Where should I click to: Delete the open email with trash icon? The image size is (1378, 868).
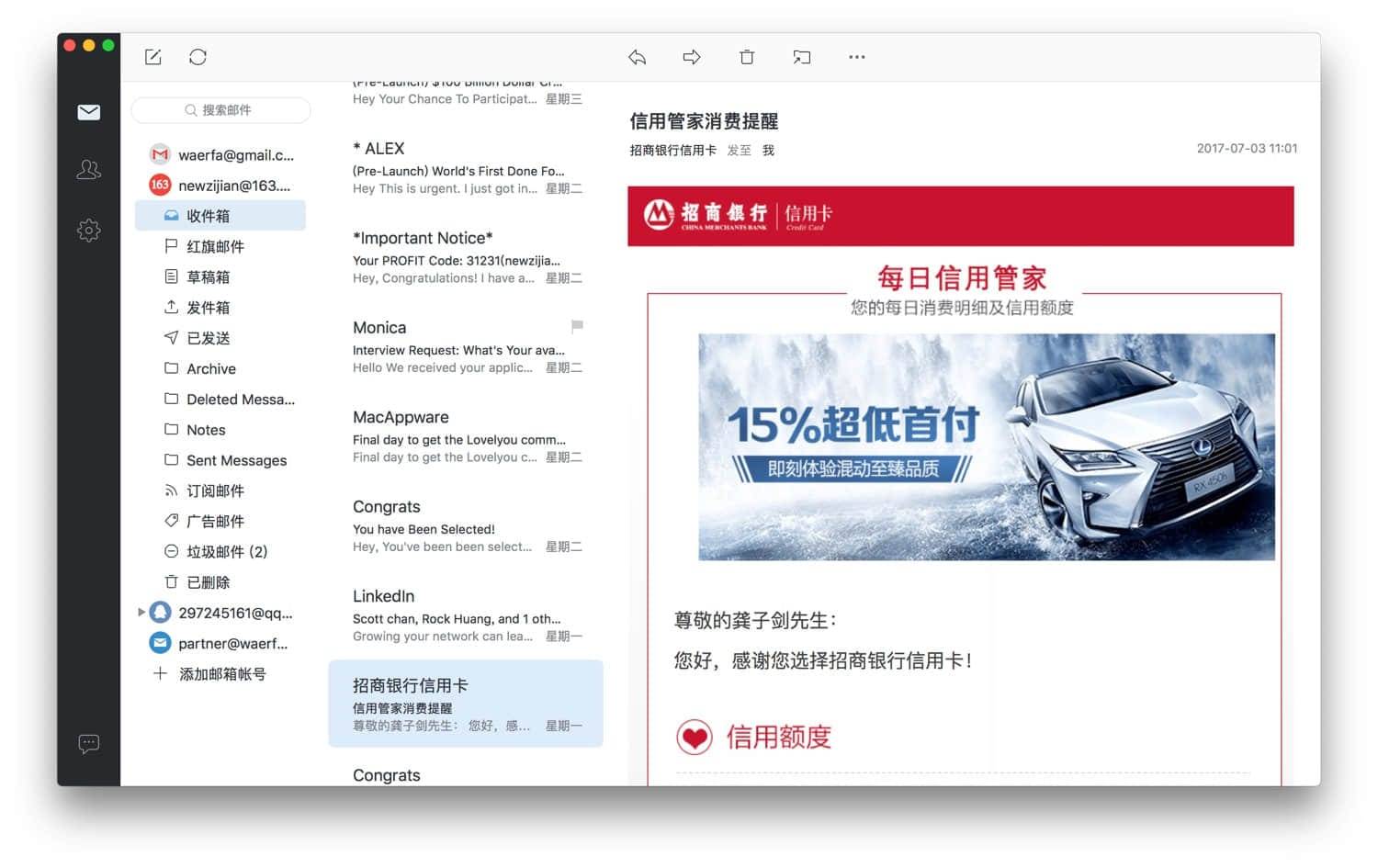click(x=747, y=57)
